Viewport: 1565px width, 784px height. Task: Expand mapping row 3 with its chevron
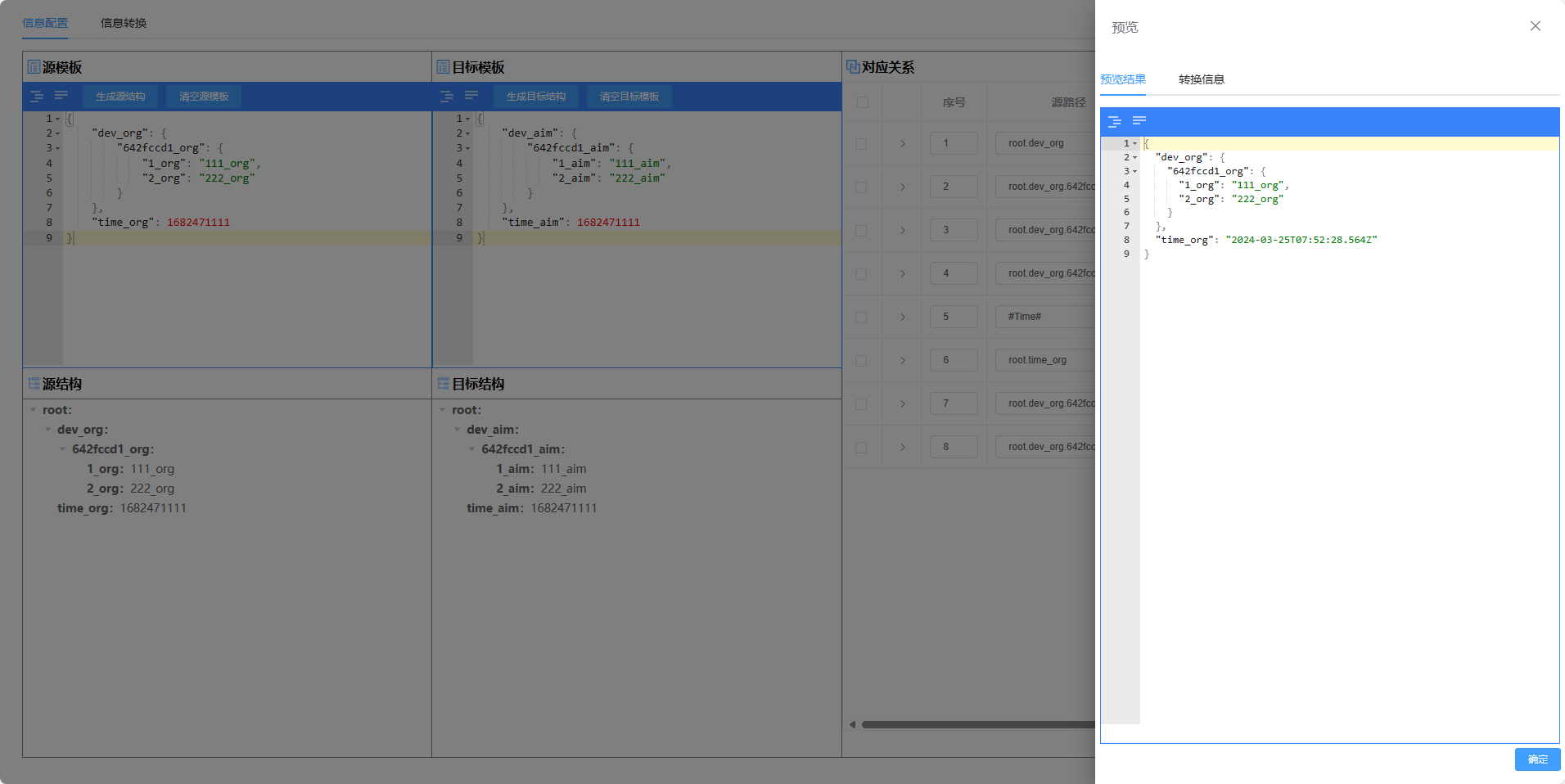click(902, 231)
